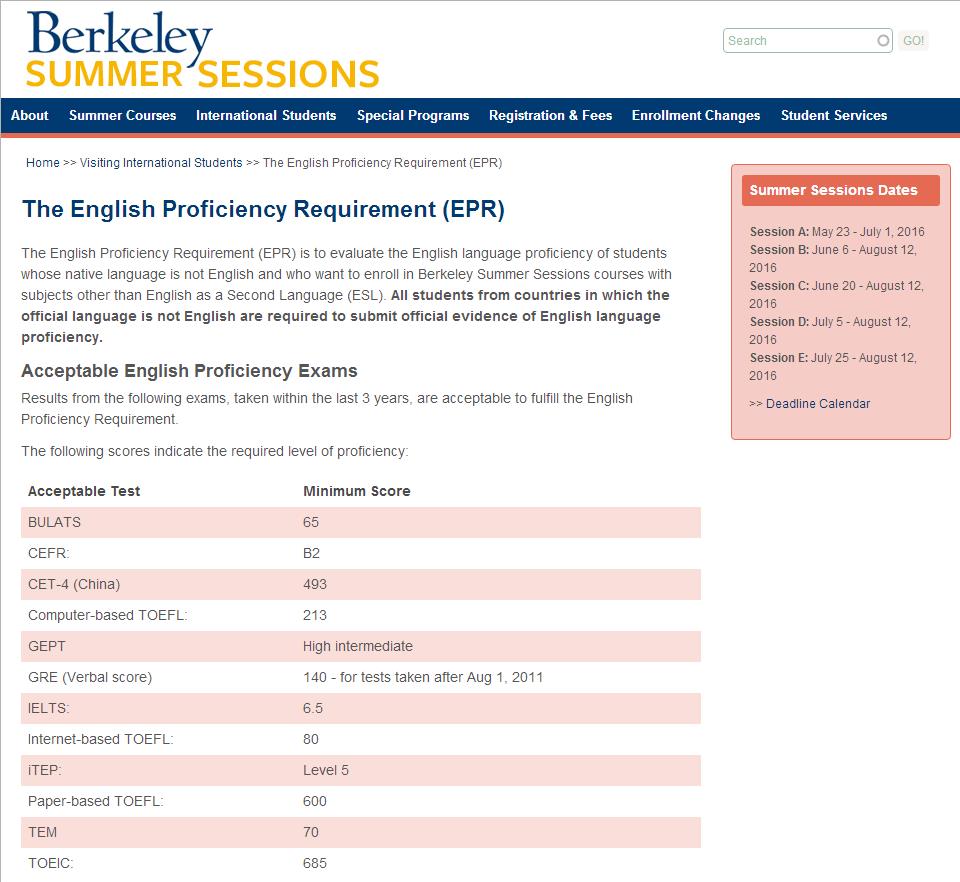This screenshot has width=960, height=882.
Task: Follow the Visiting International Students breadcrumb link
Action: click(161, 163)
